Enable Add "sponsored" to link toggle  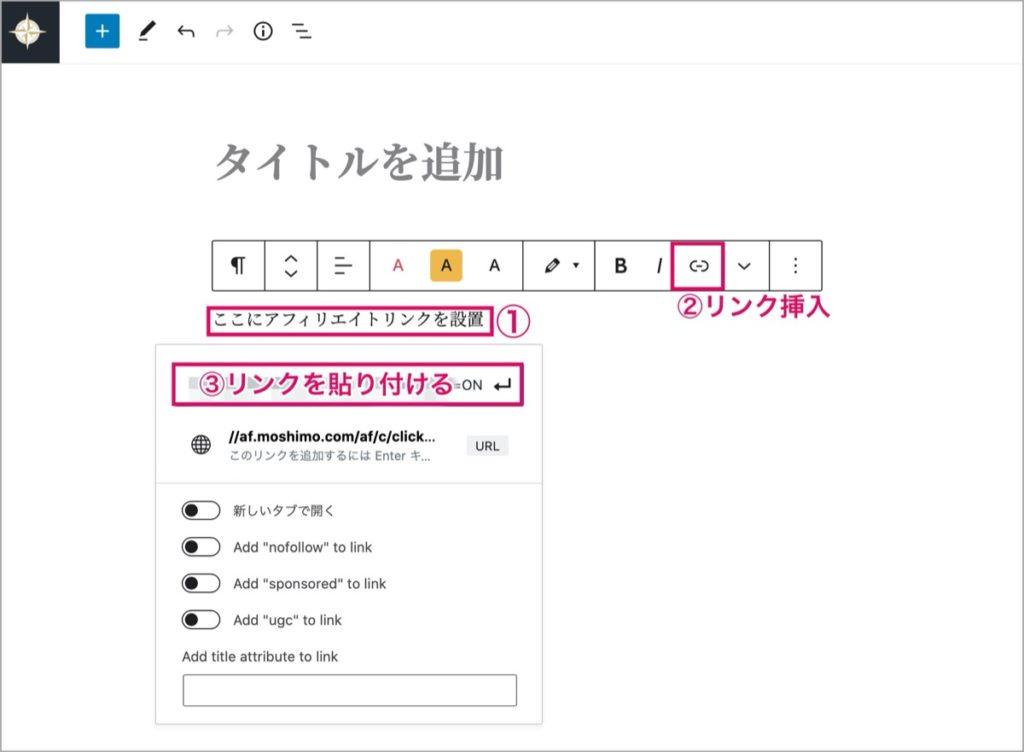[201, 584]
